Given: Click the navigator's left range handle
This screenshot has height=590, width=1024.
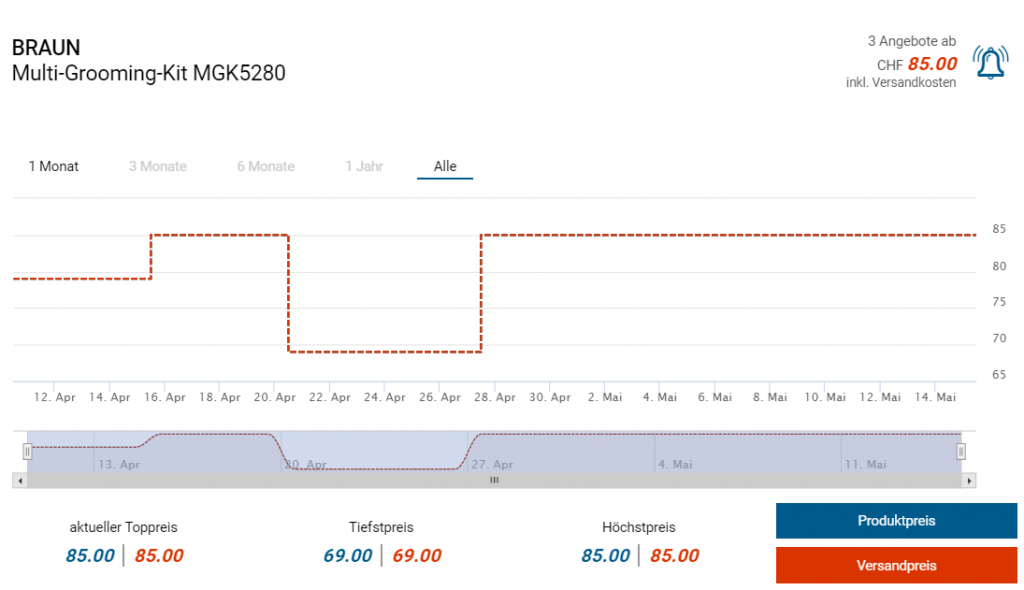Looking at the screenshot, I should pyautogui.click(x=28, y=451).
